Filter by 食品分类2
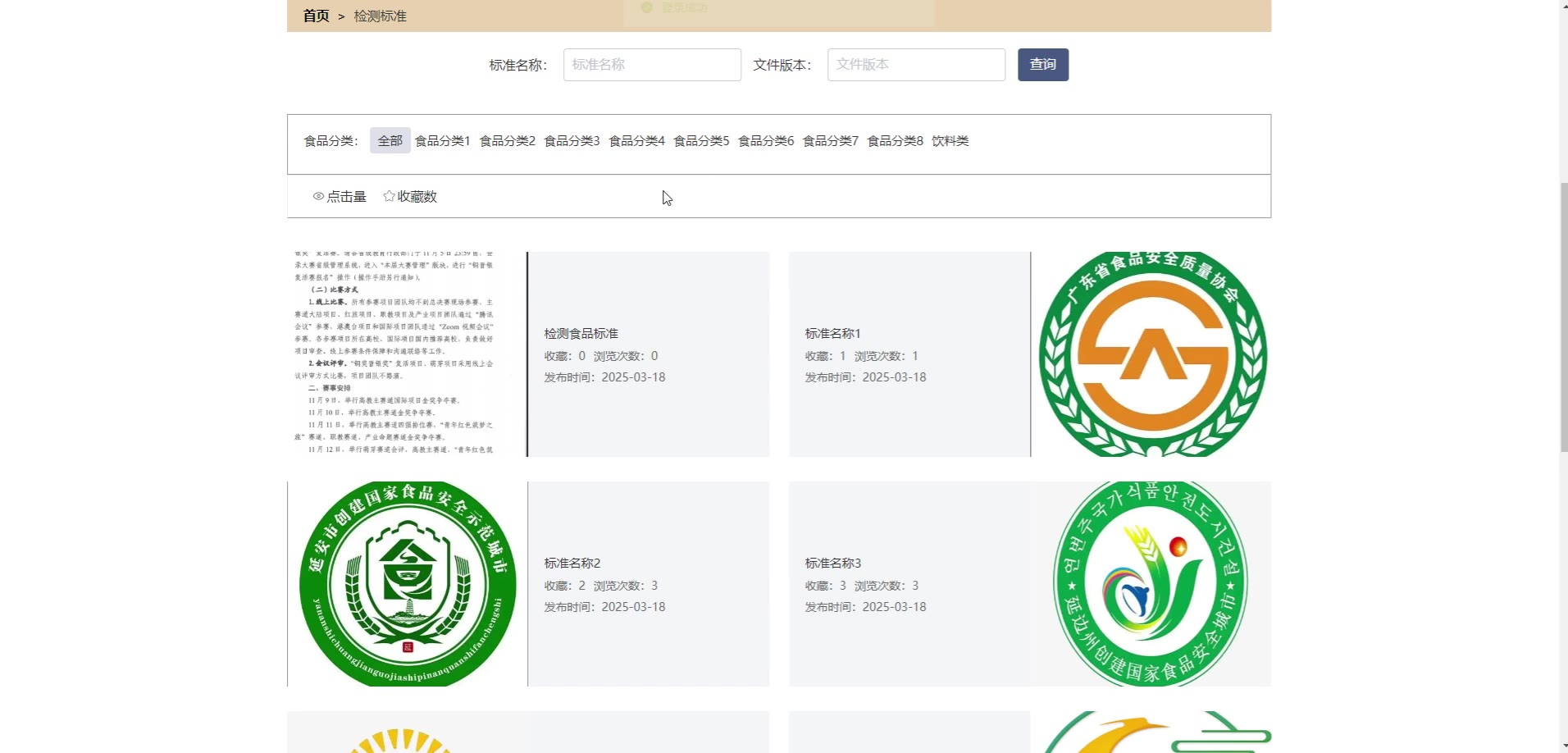1568x753 pixels. tap(508, 141)
